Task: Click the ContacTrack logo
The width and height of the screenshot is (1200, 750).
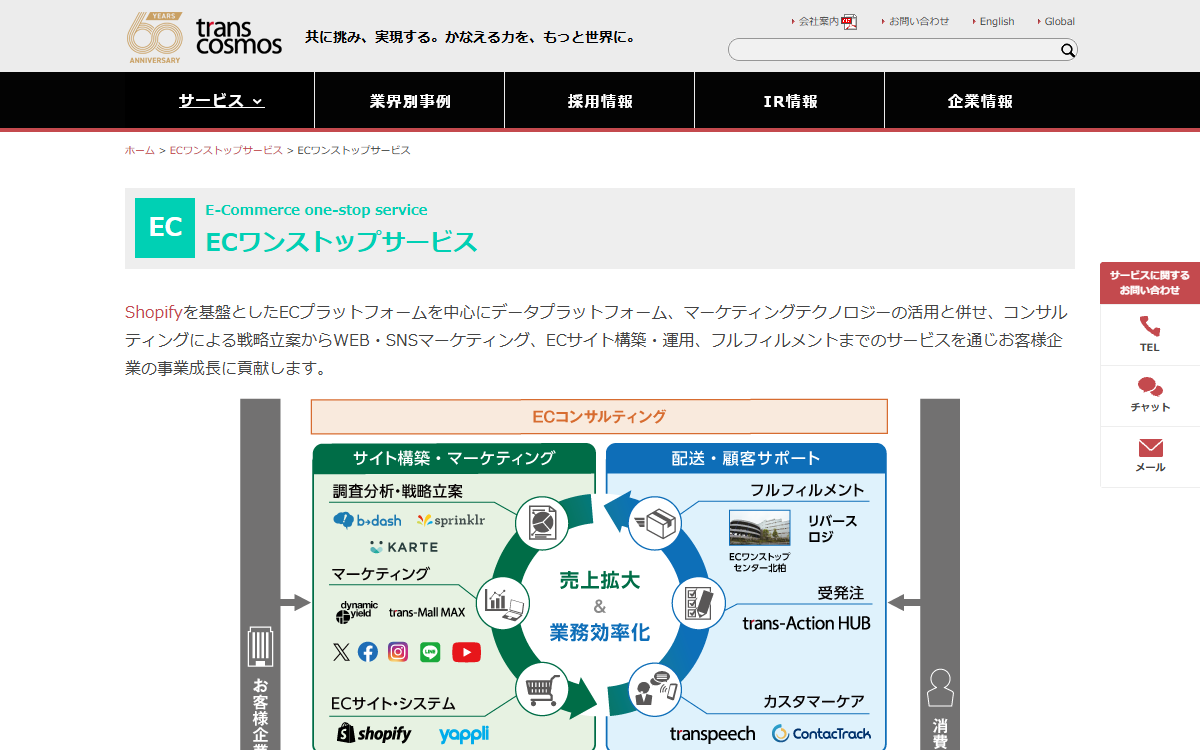Action: [x=821, y=734]
